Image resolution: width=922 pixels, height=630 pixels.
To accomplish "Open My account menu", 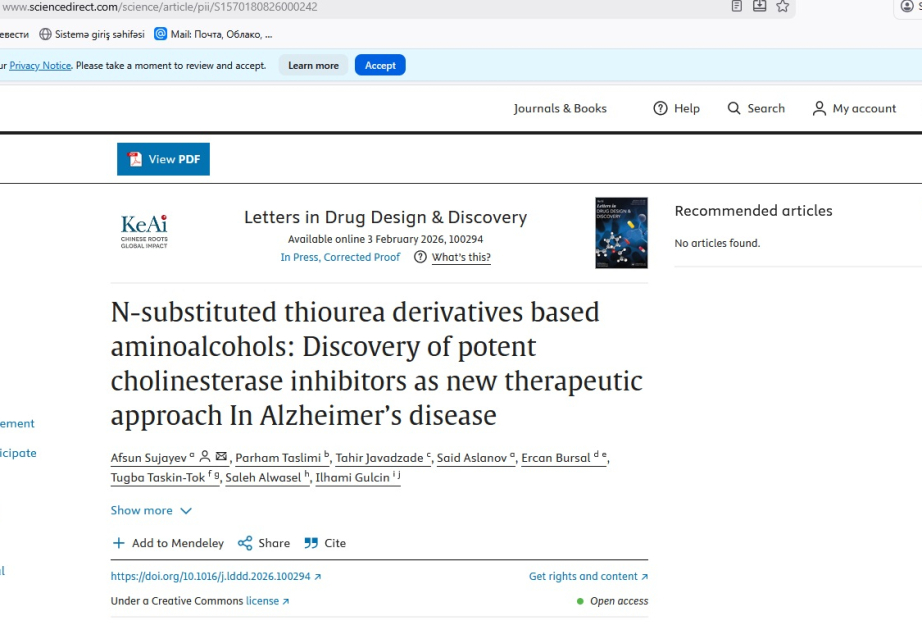I will pyautogui.click(x=854, y=108).
